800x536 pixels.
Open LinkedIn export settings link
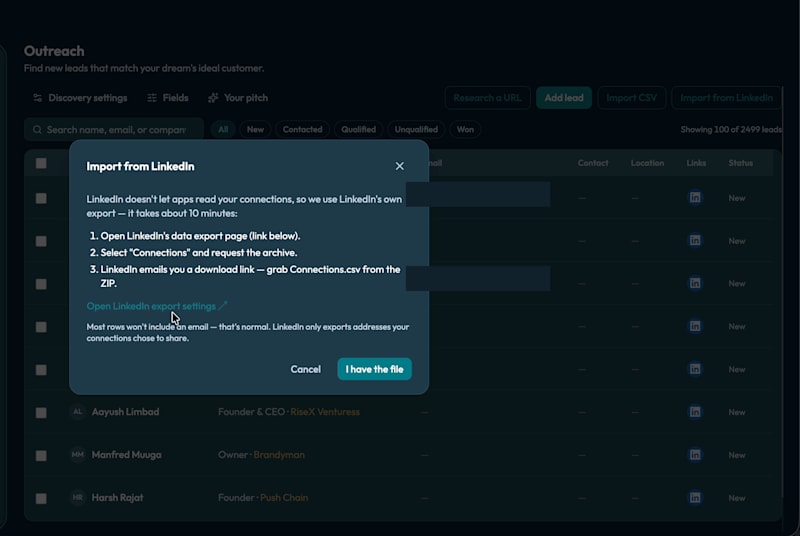coord(157,306)
